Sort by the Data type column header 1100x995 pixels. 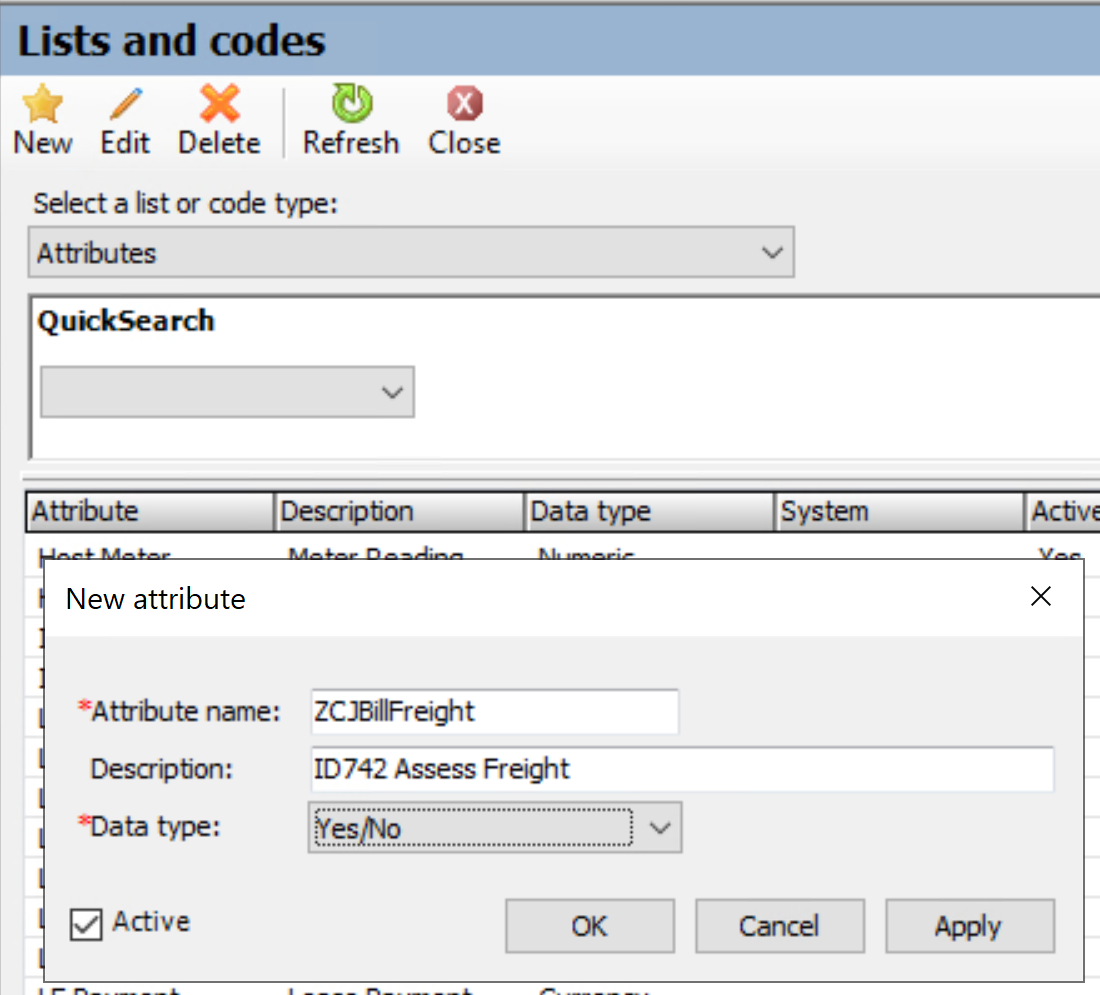[x=650, y=512]
